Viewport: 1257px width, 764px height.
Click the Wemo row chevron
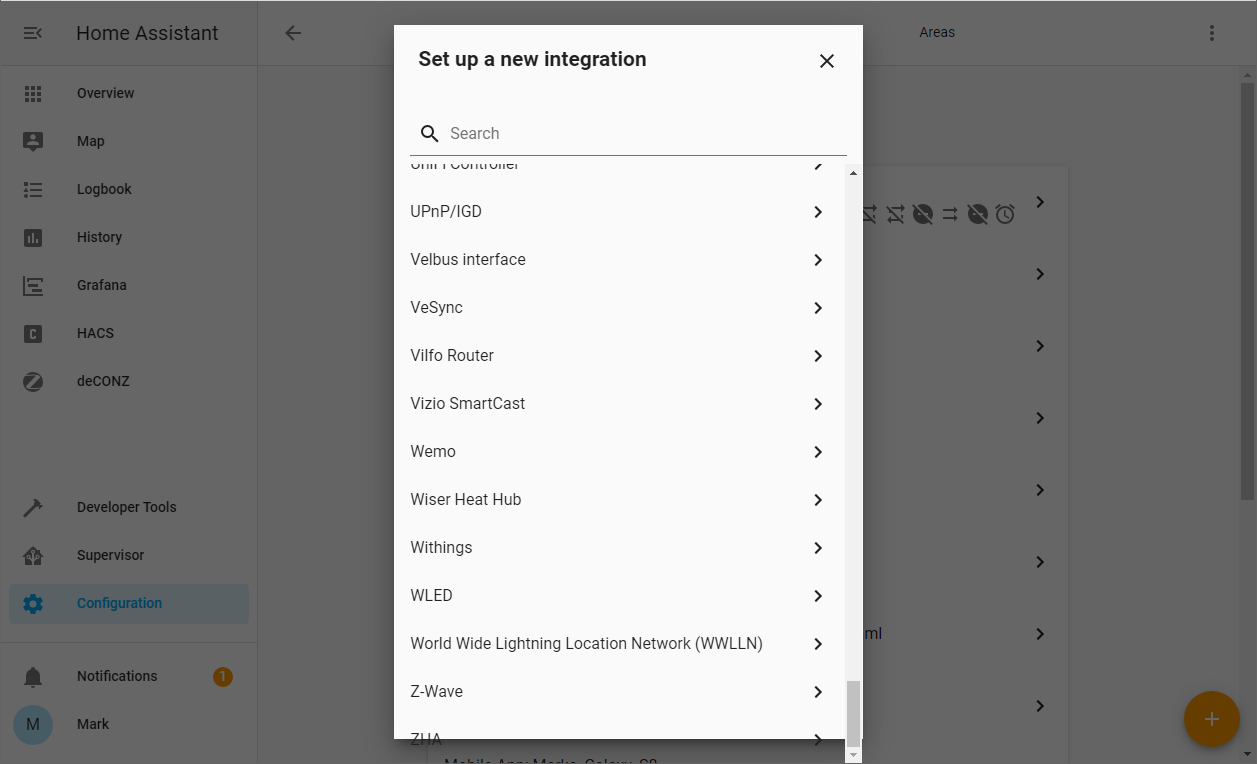coord(818,452)
